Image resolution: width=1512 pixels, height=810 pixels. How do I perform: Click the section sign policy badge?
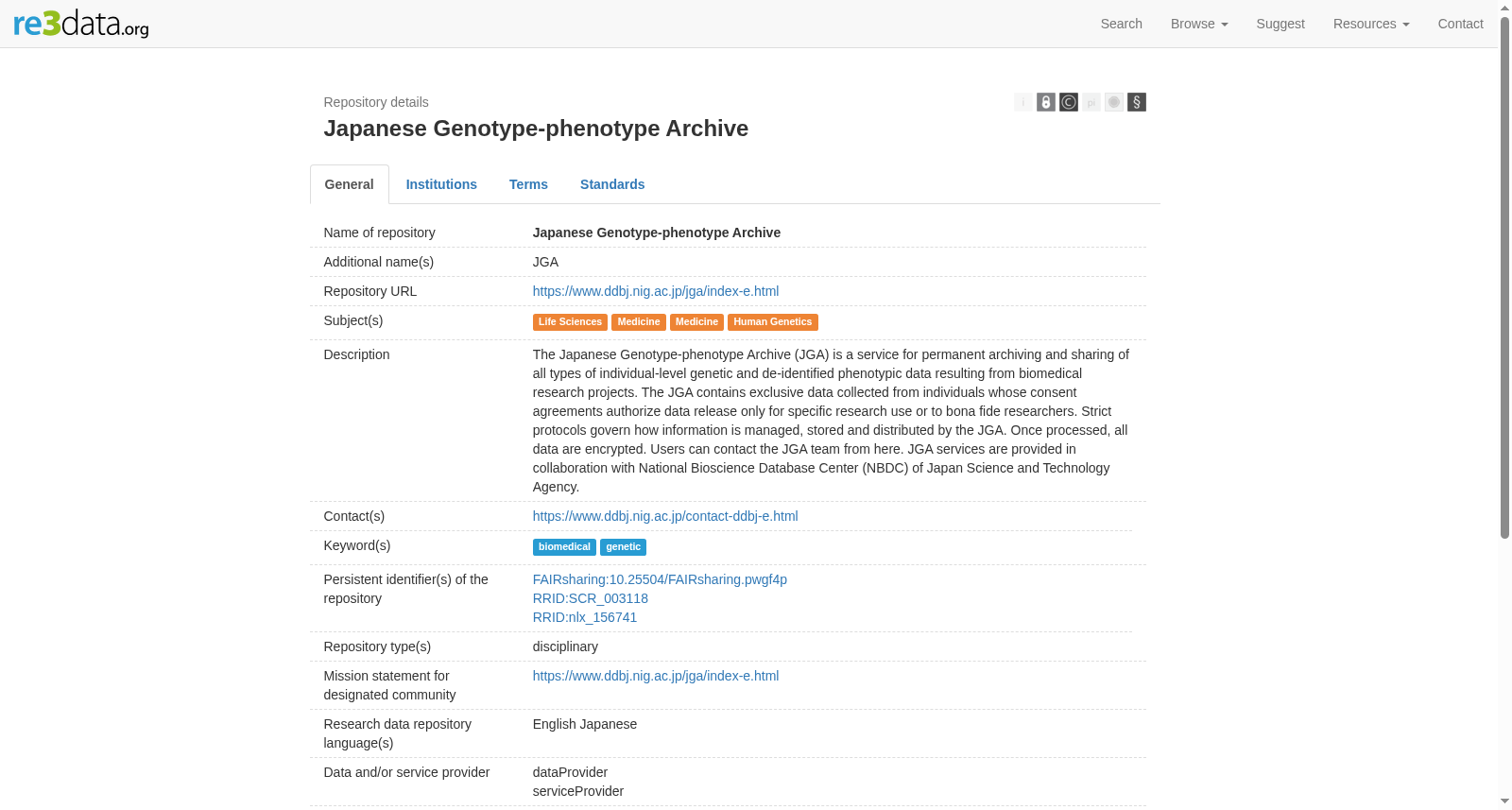coord(1137,102)
